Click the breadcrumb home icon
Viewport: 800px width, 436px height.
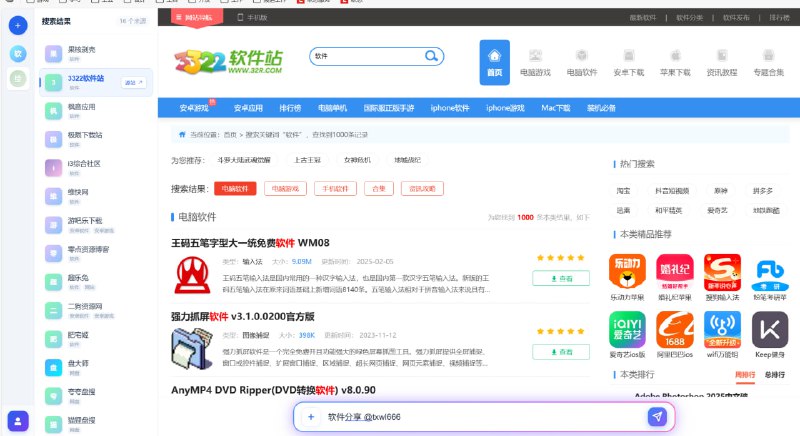[x=182, y=135]
